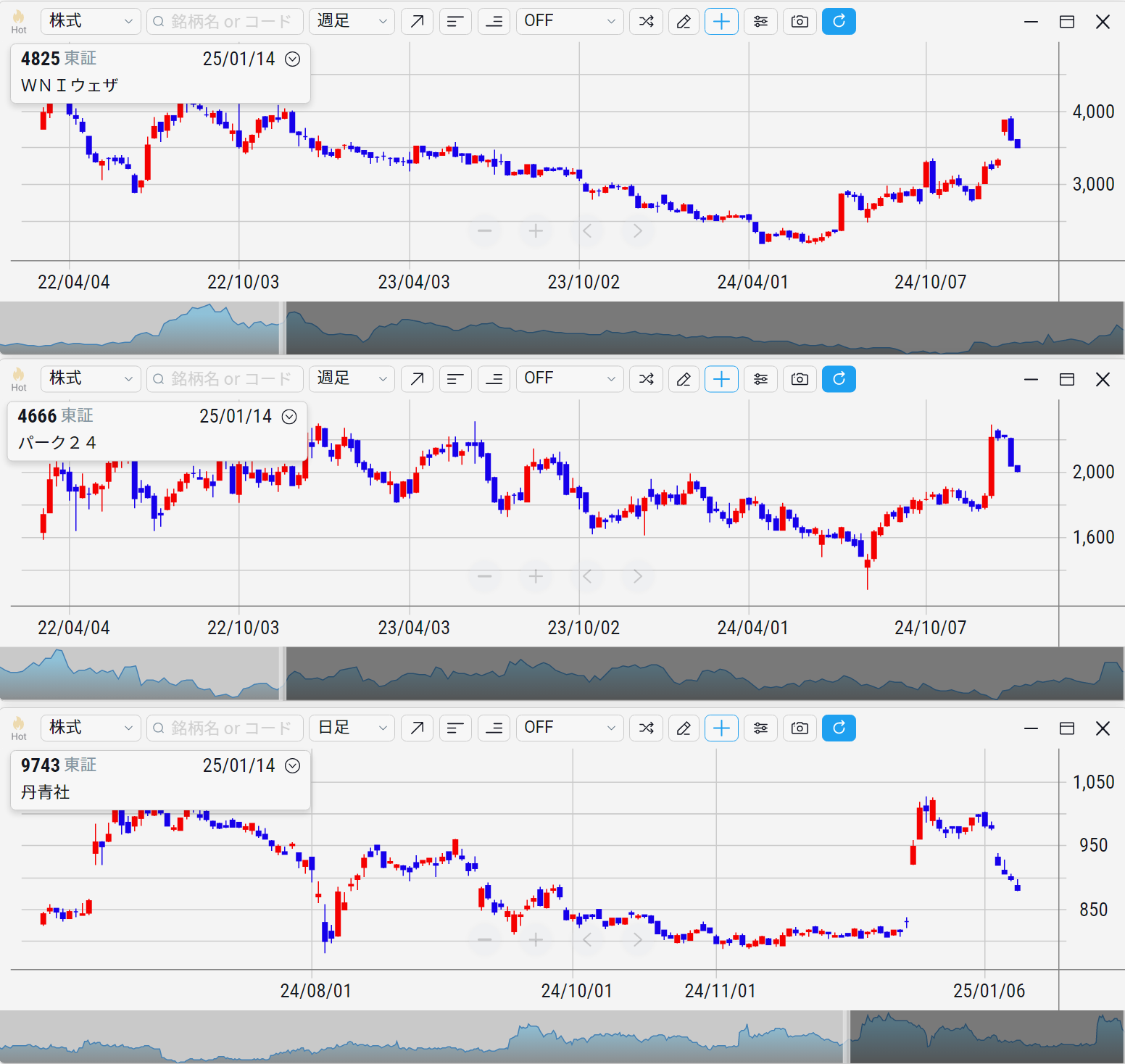Open the OFF dropdown in 4666 chart
The width and height of the screenshot is (1125, 1064).
pyautogui.click(x=570, y=379)
